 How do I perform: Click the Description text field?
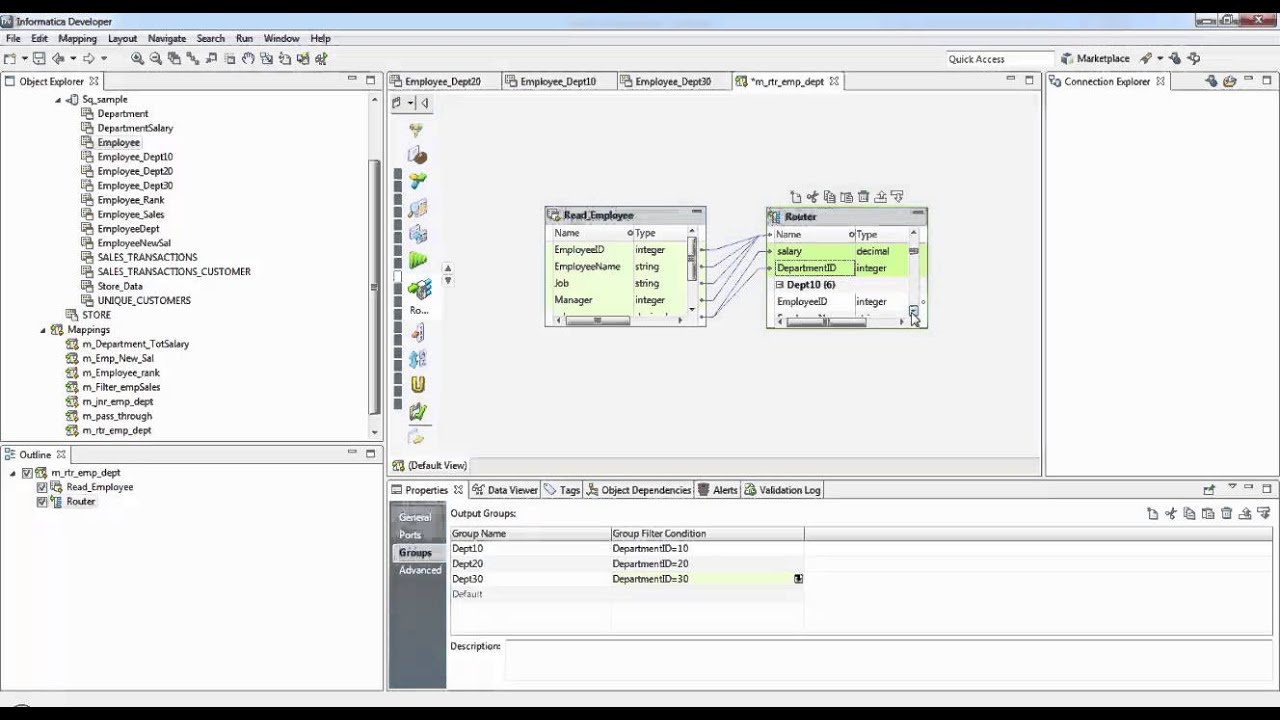(888, 662)
